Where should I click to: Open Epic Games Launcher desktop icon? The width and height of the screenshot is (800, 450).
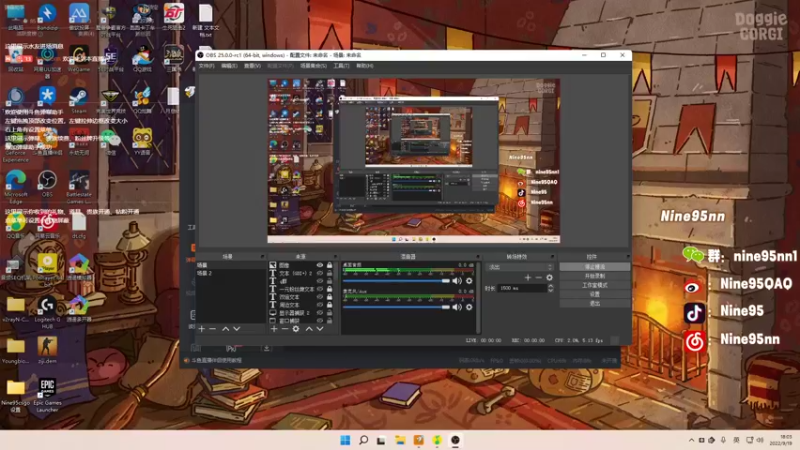pyautogui.click(x=47, y=394)
